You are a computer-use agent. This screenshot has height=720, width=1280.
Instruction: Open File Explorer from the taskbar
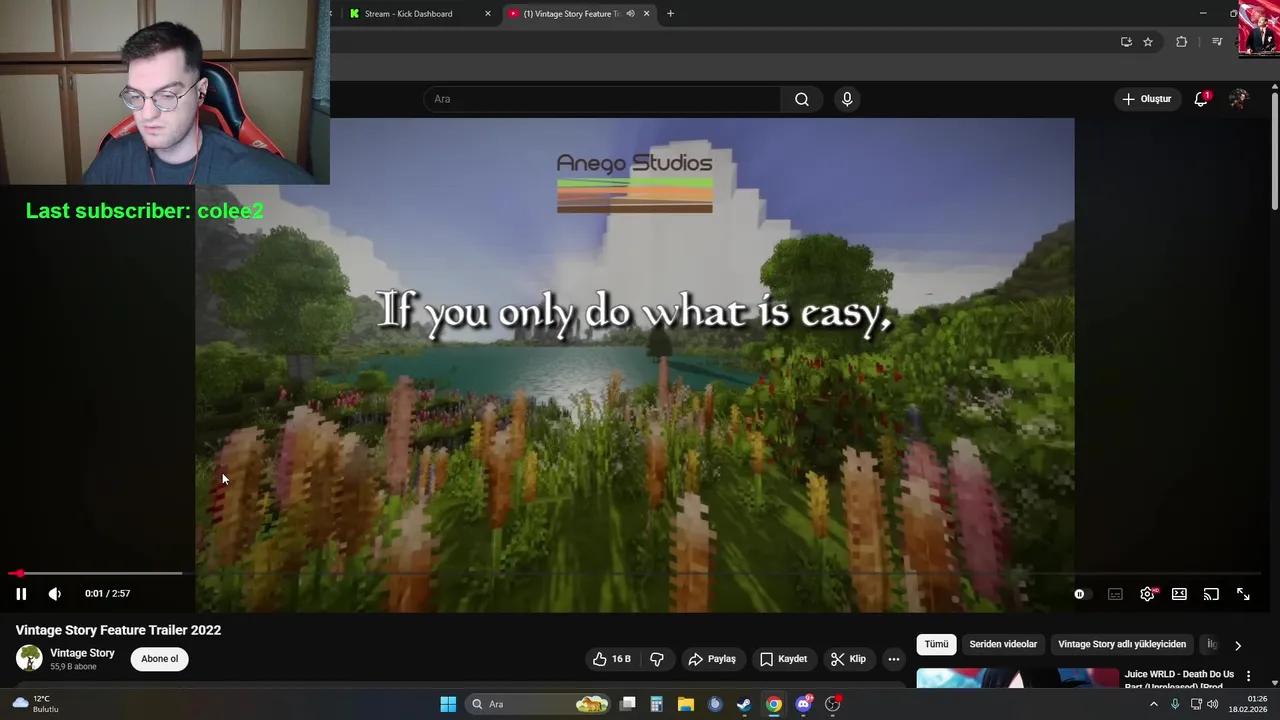(685, 704)
